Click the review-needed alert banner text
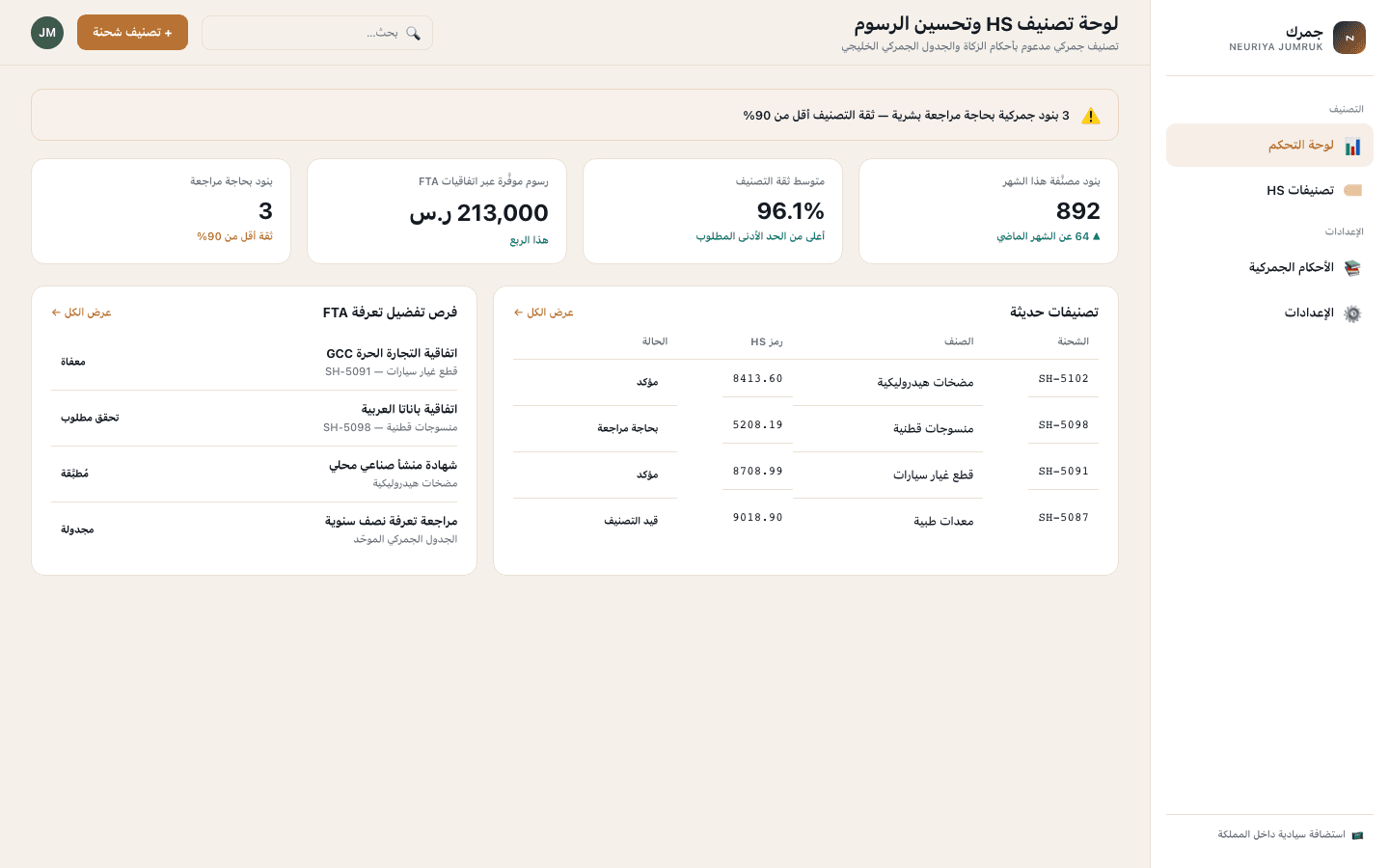The height and width of the screenshot is (868, 1389). [x=906, y=116]
